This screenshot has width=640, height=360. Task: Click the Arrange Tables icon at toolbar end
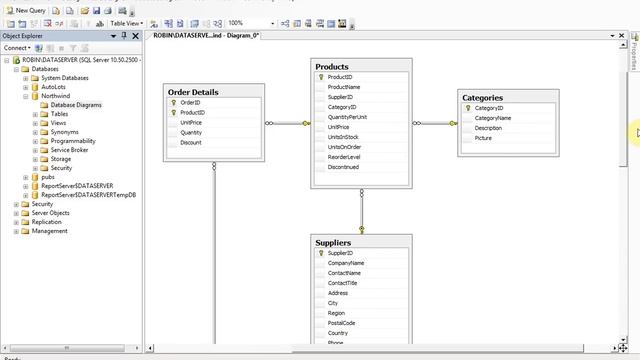(x=342, y=24)
